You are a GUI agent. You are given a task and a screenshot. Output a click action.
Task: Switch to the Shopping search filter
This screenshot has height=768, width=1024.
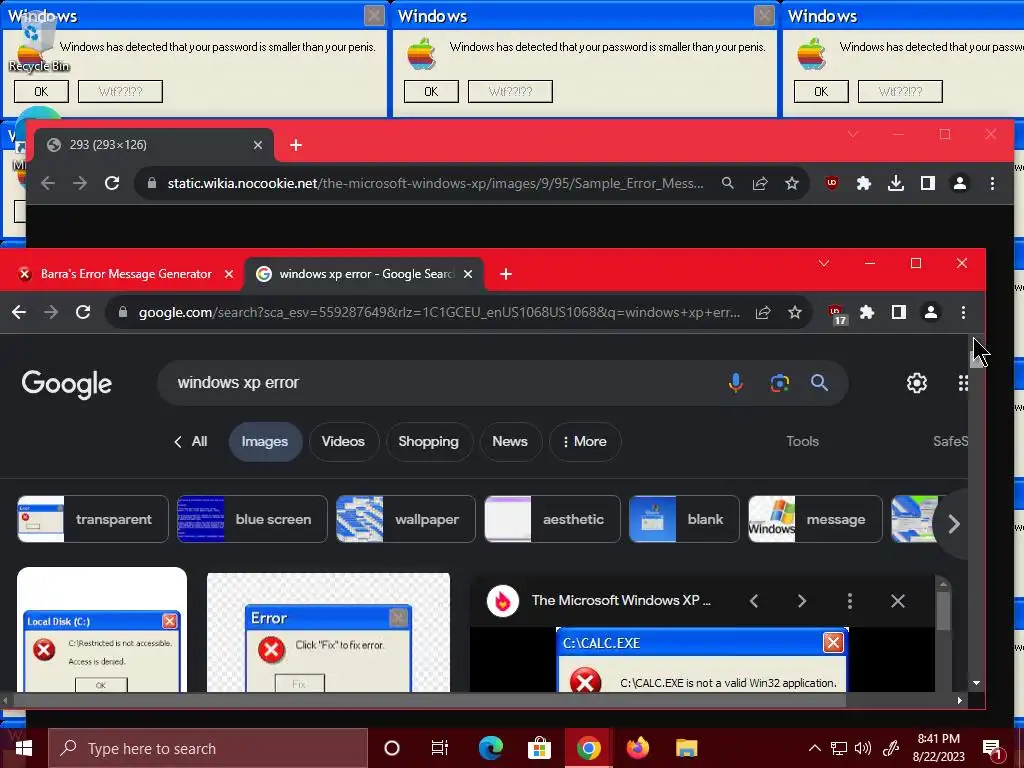tap(428, 441)
